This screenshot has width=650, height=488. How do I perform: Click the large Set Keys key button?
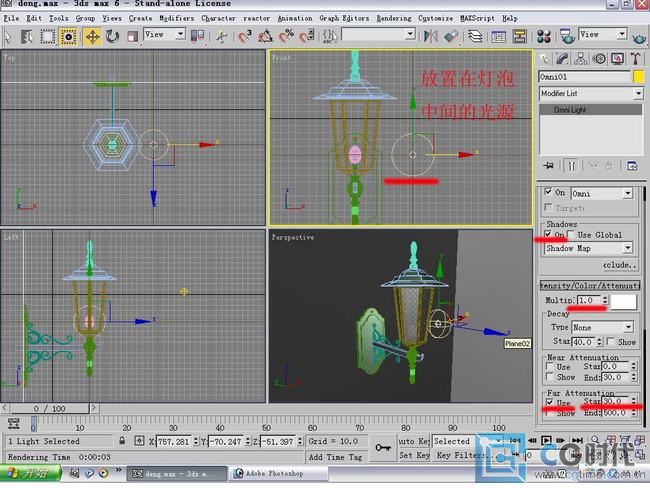coord(383,448)
